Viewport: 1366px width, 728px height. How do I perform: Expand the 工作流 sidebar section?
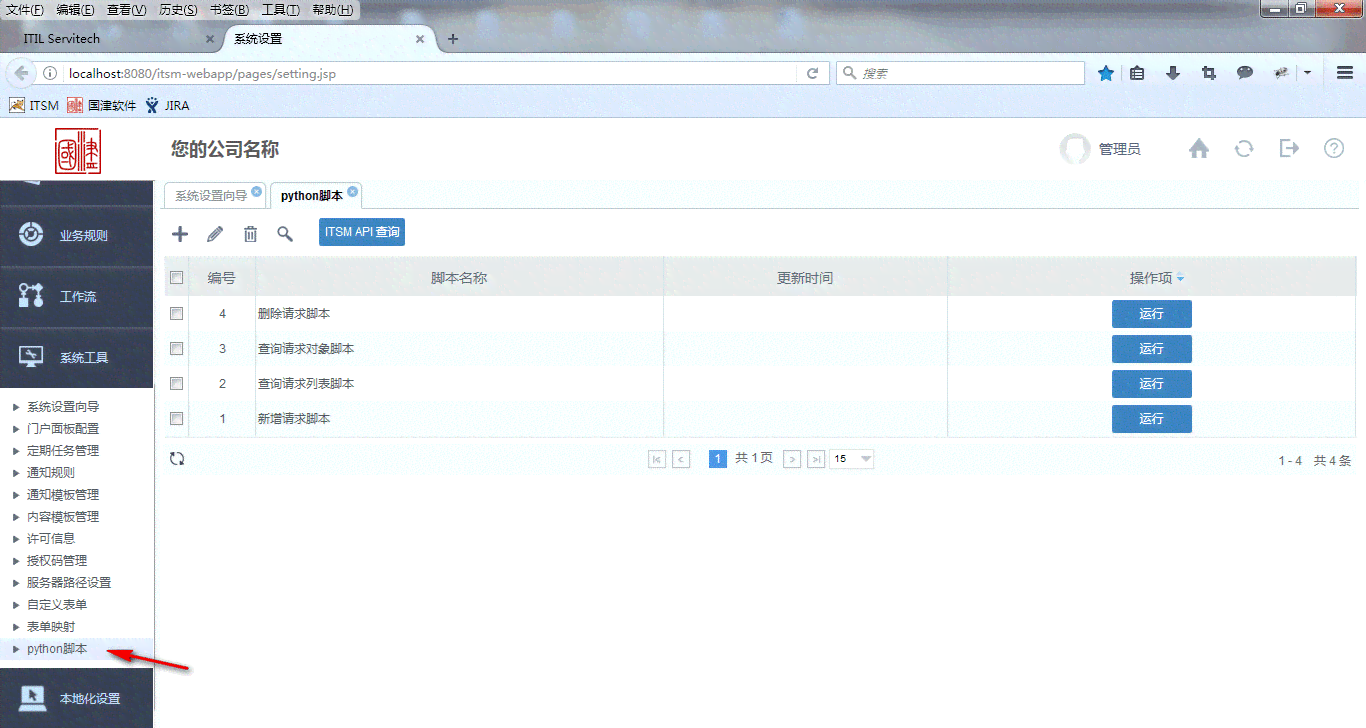click(76, 297)
